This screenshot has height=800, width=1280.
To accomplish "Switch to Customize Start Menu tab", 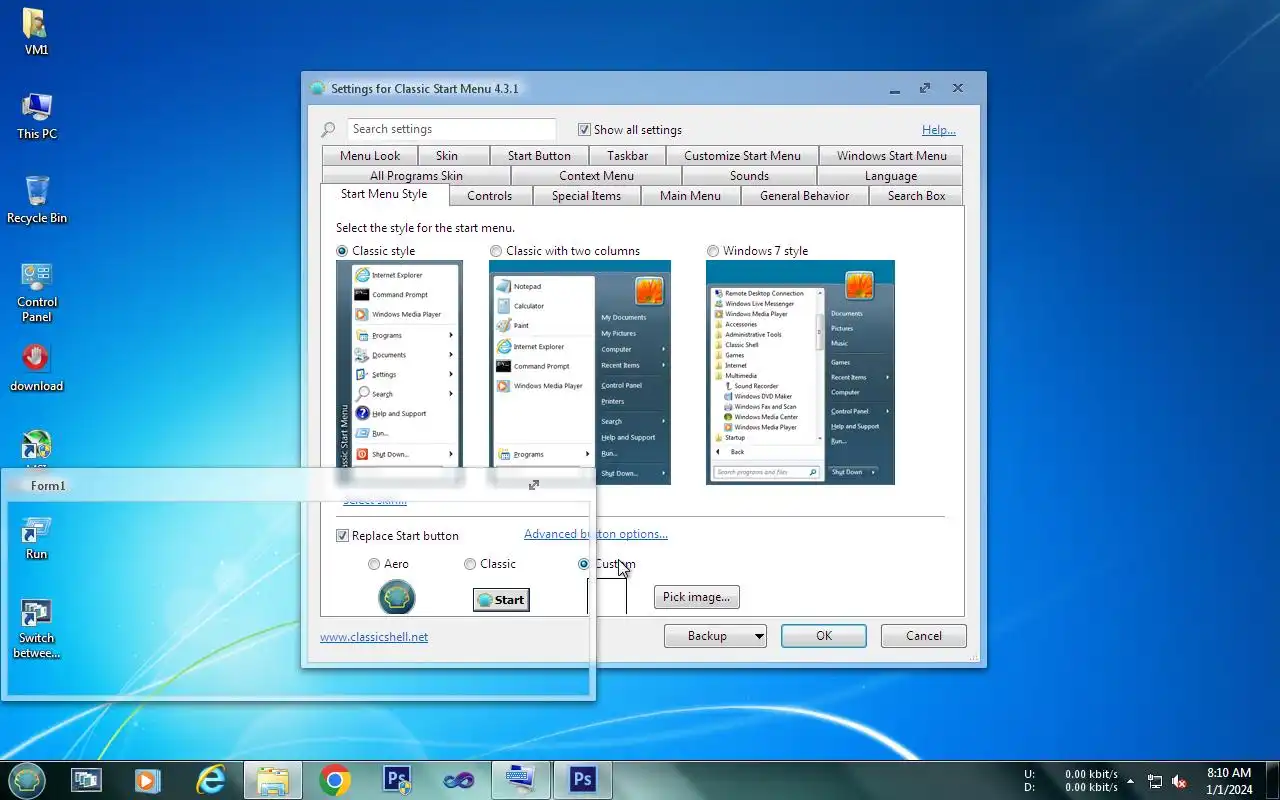I will pyautogui.click(x=742, y=156).
